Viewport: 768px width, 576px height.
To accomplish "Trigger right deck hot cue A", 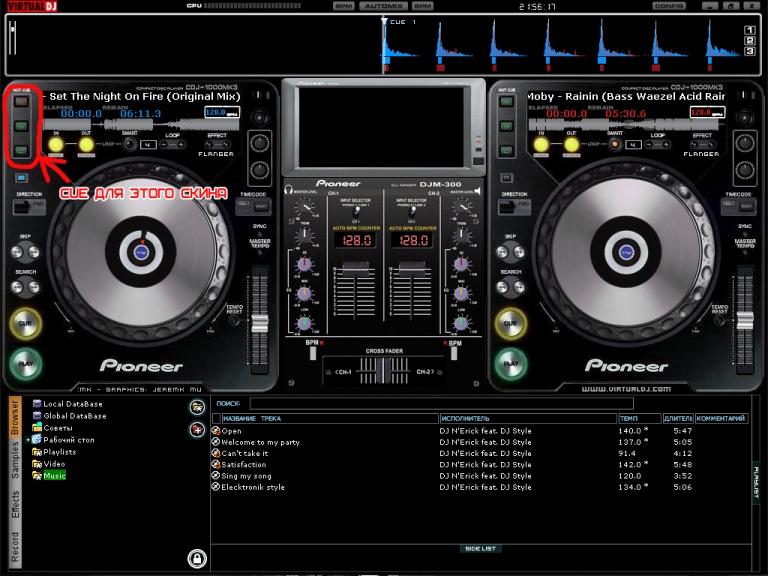I will (x=506, y=101).
